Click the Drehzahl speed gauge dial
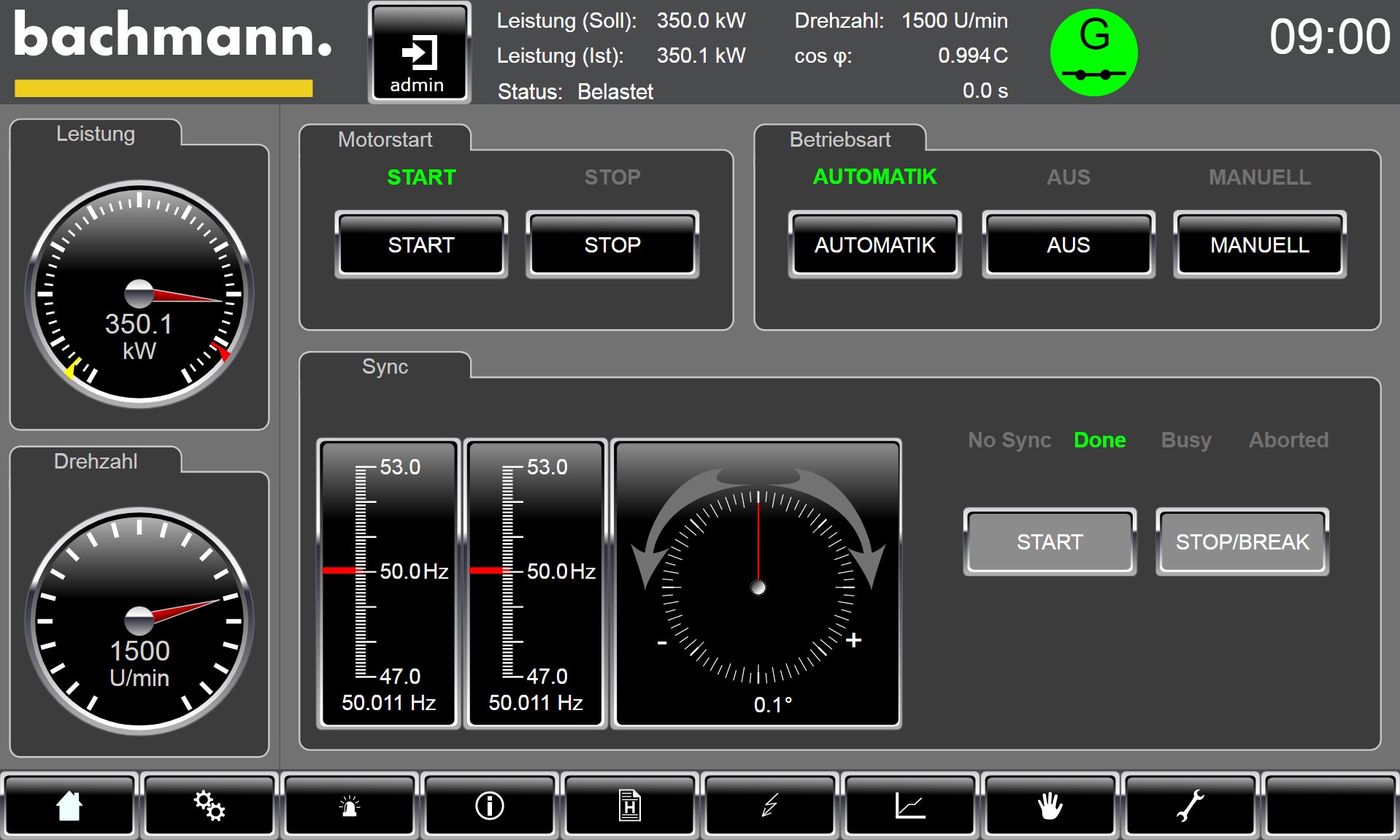This screenshot has width=1400, height=840. tap(139, 620)
